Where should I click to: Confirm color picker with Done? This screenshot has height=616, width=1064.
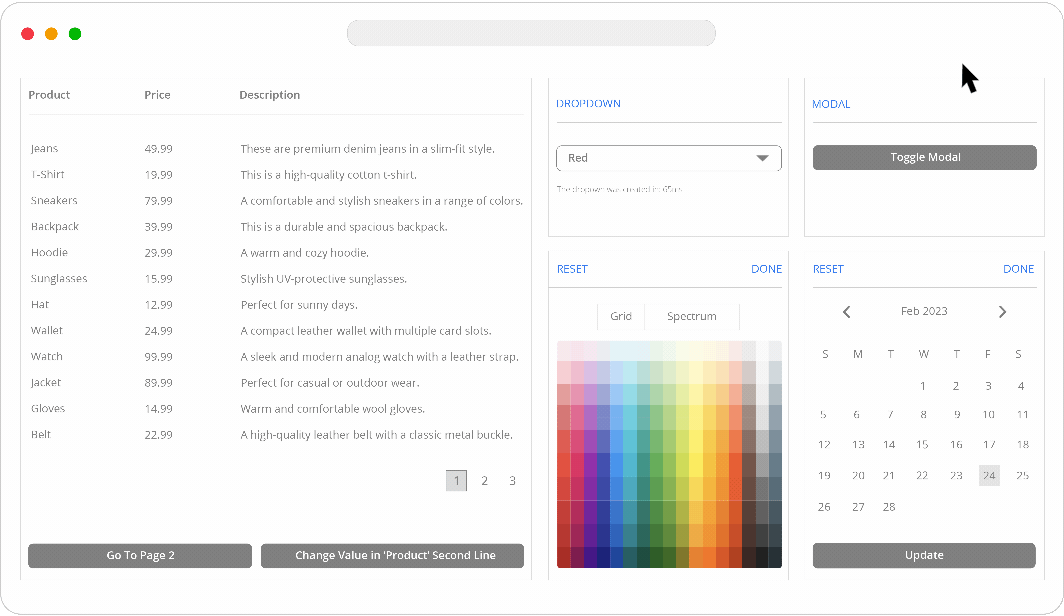(x=766, y=269)
